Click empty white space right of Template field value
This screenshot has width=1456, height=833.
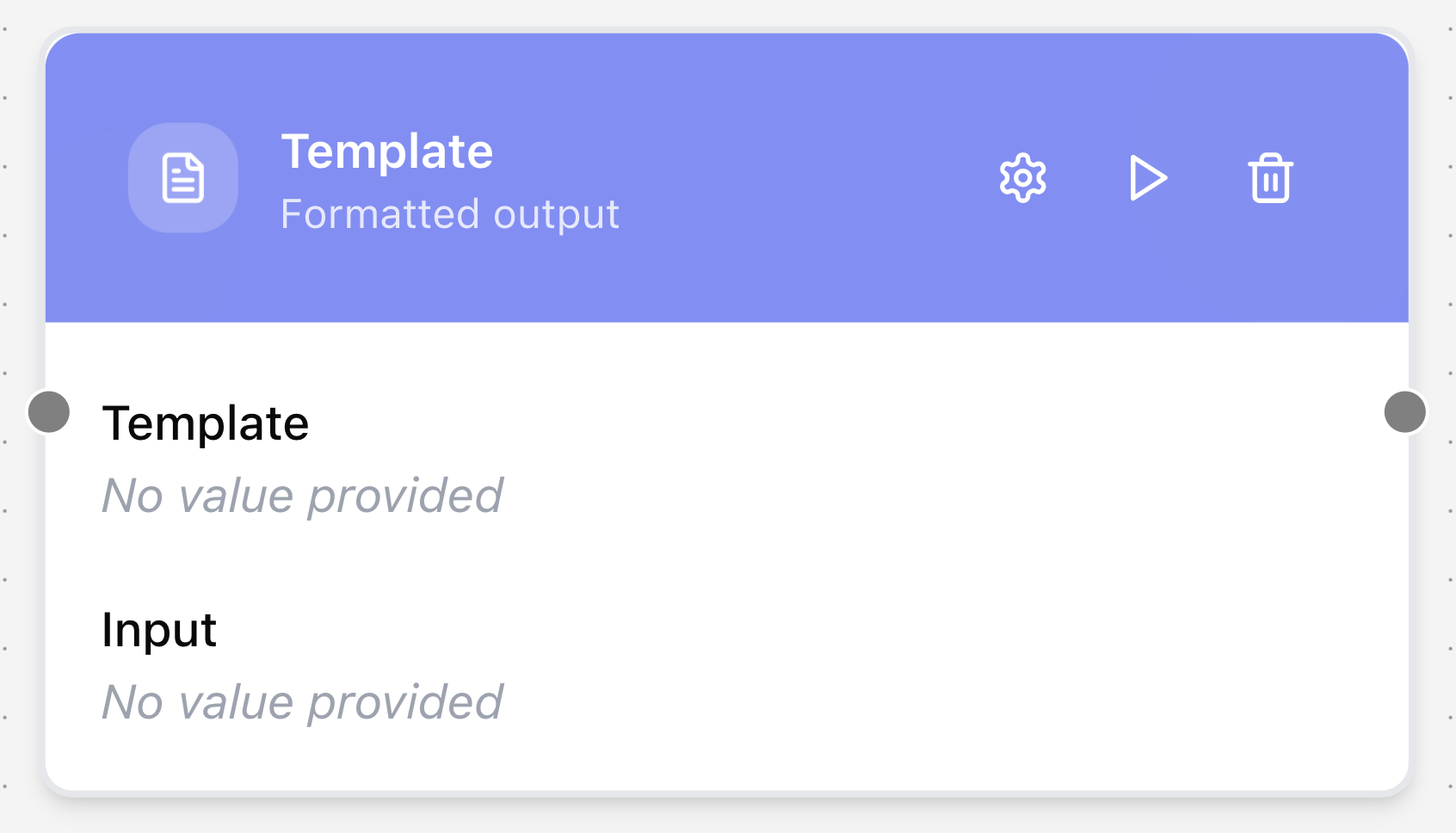[x=861, y=496]
